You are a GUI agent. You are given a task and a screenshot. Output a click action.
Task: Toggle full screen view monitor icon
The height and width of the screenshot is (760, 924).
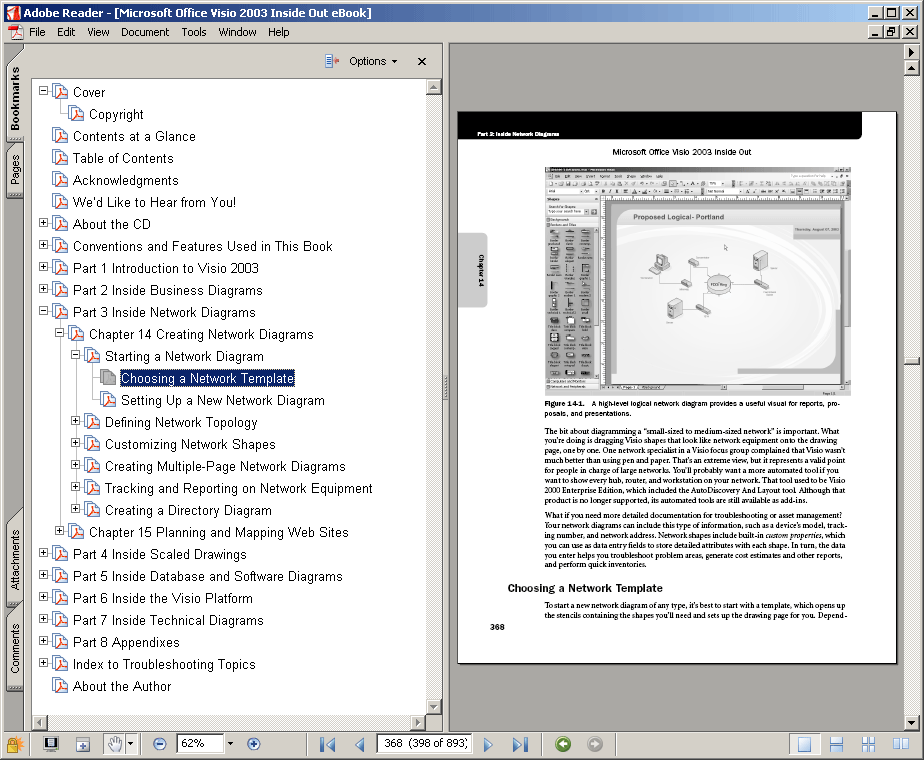tap(51, 744)
